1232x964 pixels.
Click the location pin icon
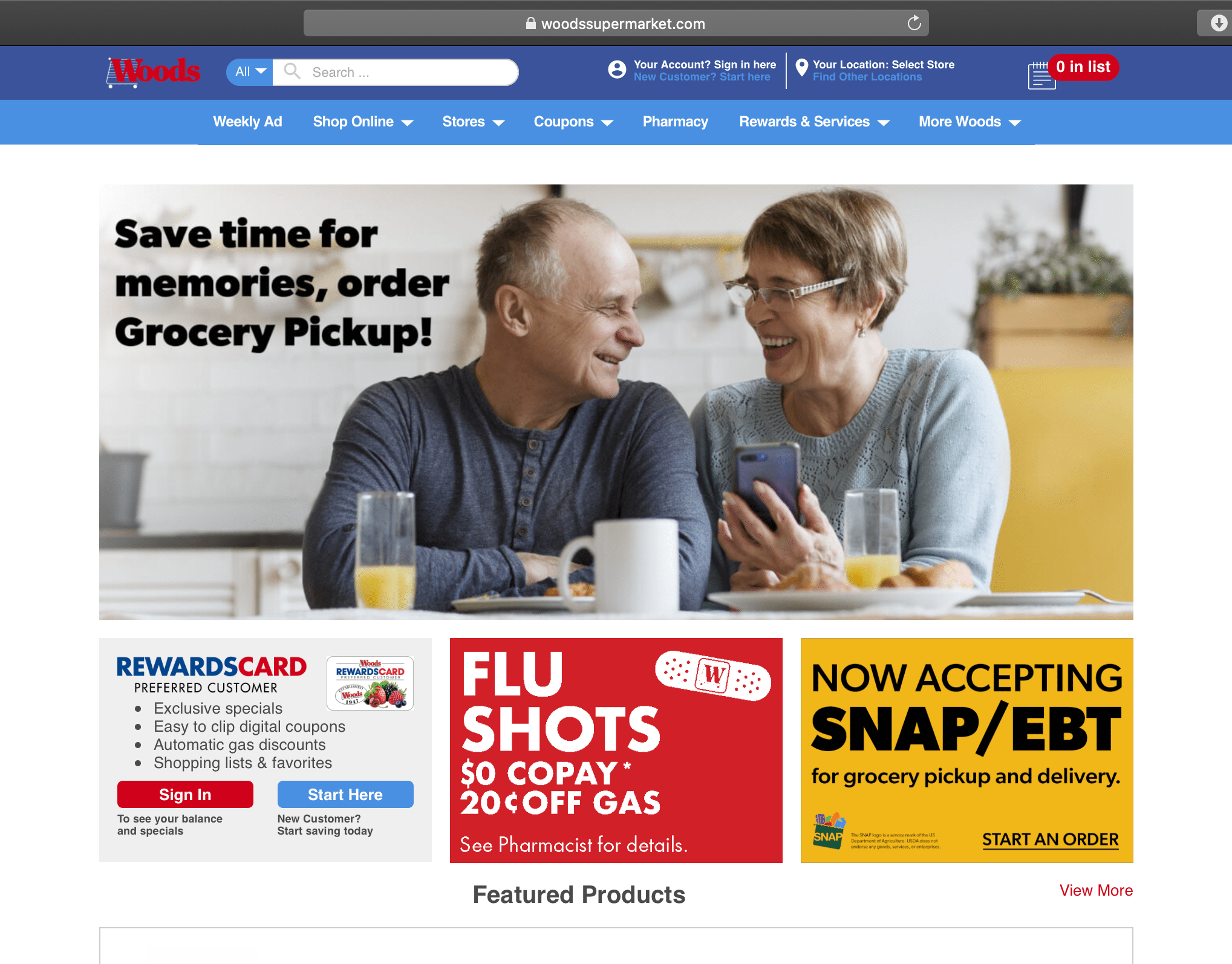[x=801, y=68]
